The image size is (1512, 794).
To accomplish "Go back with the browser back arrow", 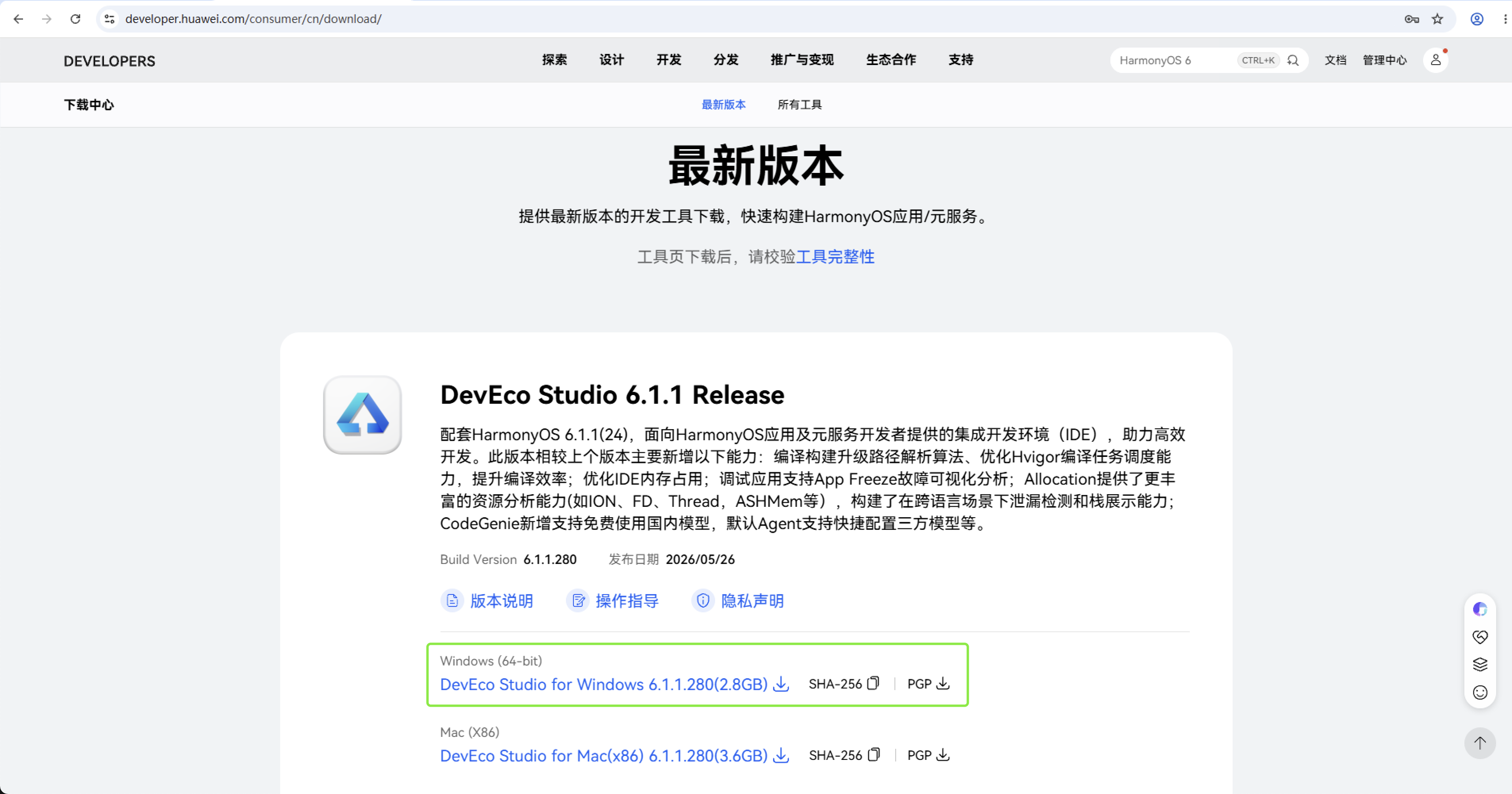I will click(18, 19).
